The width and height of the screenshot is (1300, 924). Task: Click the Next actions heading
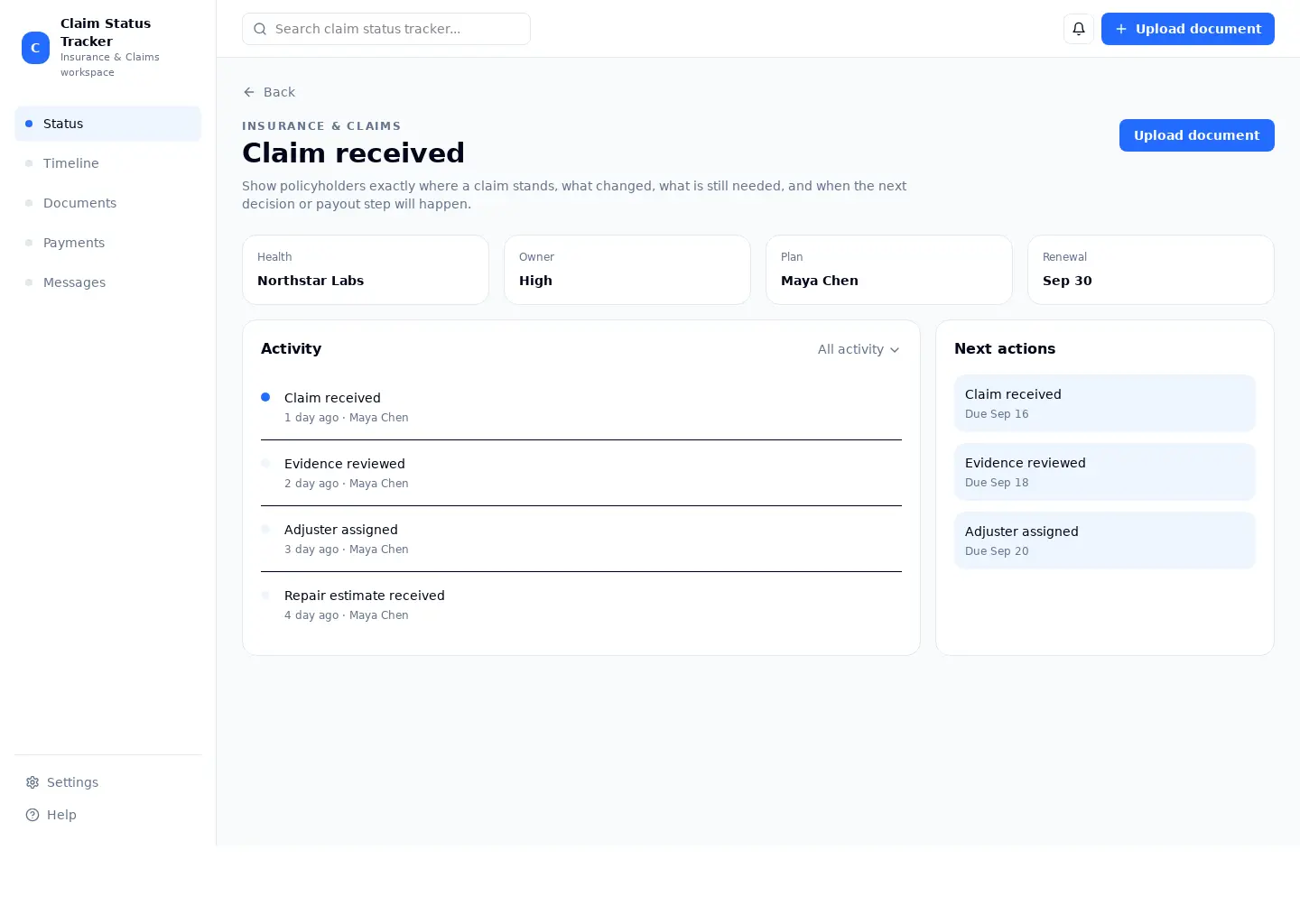tap(1005, 348)
